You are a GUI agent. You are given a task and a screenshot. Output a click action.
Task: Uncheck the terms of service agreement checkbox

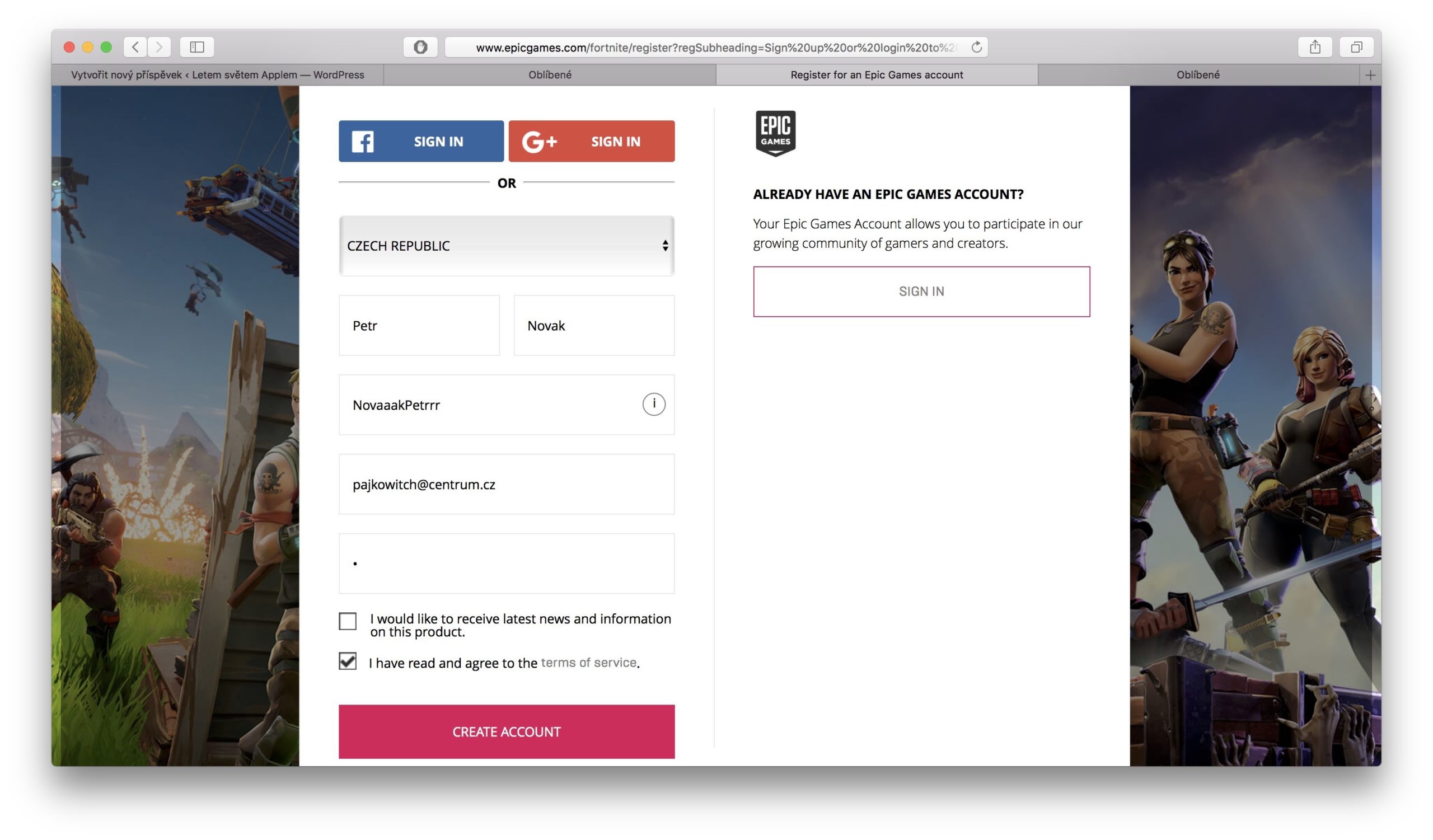click(x=348, y=661)
